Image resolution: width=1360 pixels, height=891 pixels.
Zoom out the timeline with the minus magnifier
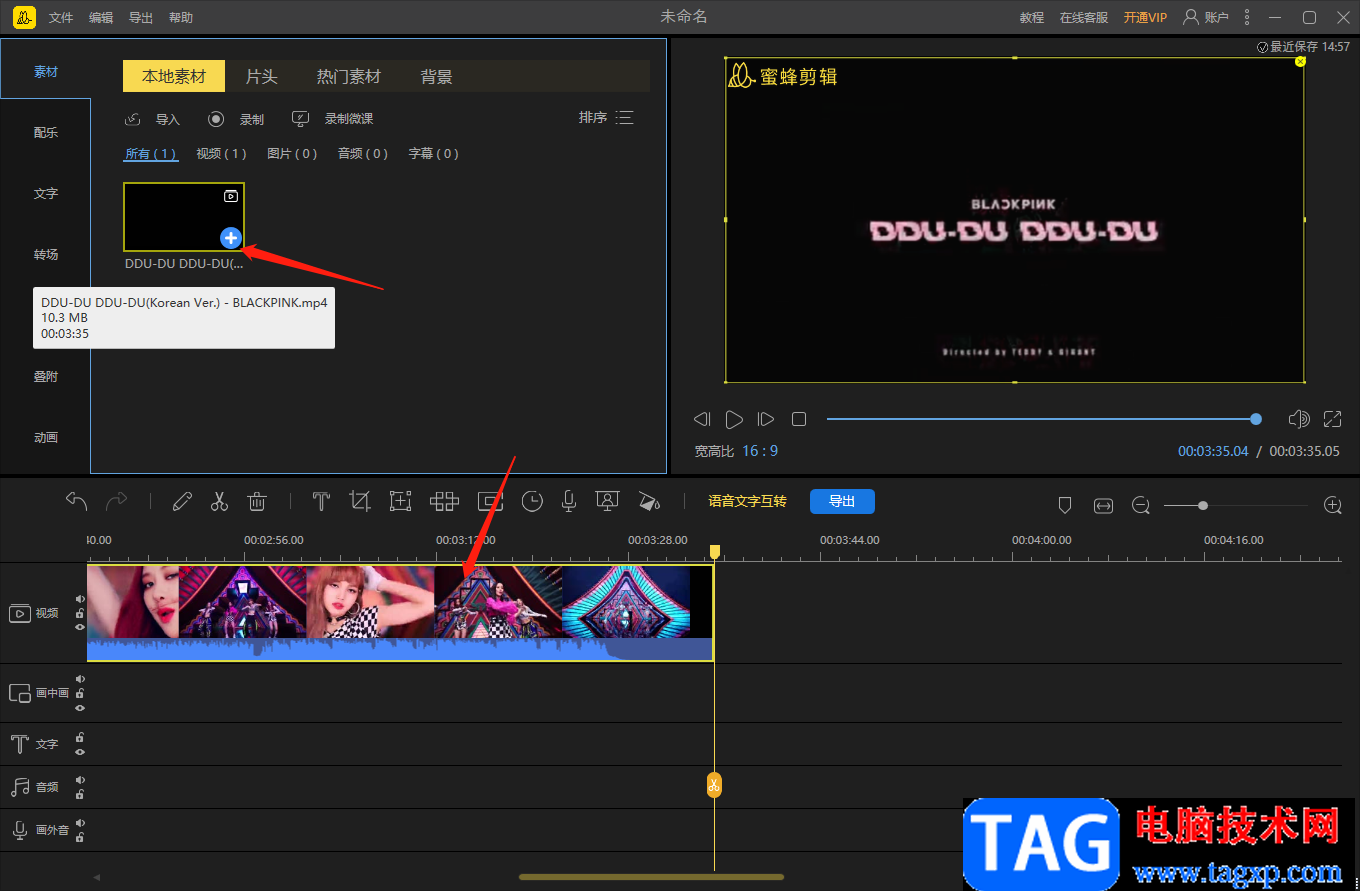coord(1141,506)
